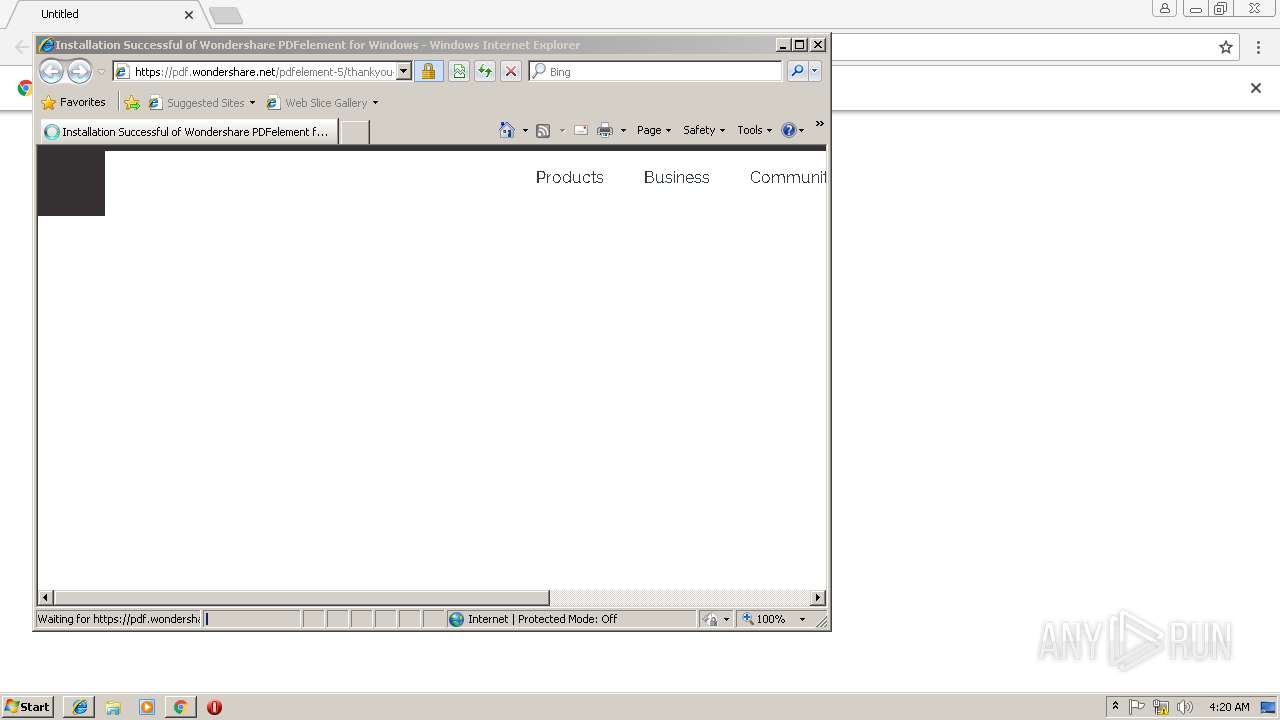Select the Installation Successful tab
Viewport: 1280px width, 720px height.
click(x=189, y=132)
